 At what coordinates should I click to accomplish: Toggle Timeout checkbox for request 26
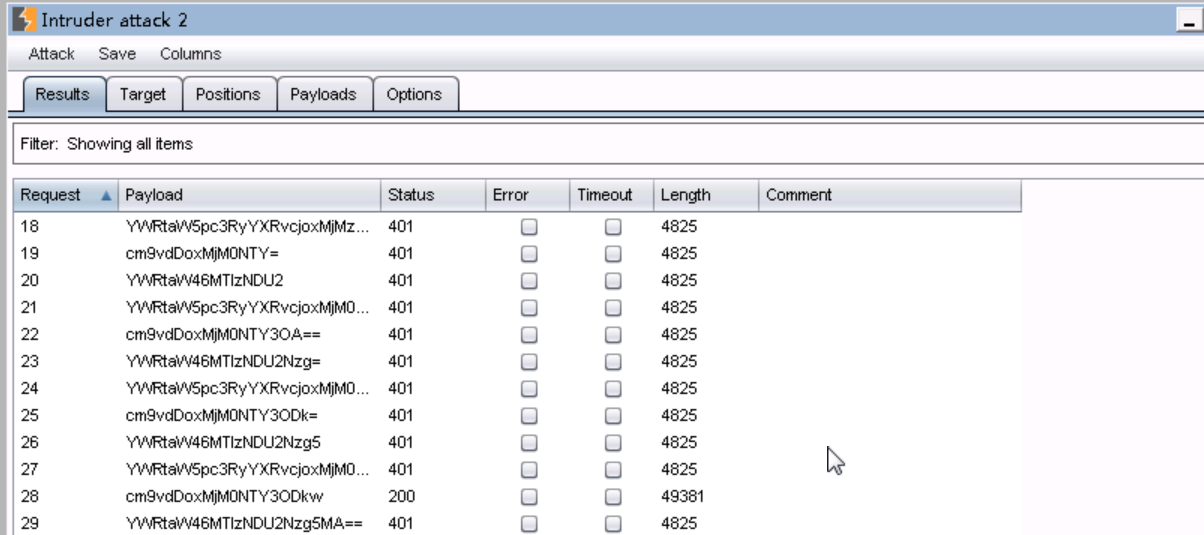coord(613,443)
